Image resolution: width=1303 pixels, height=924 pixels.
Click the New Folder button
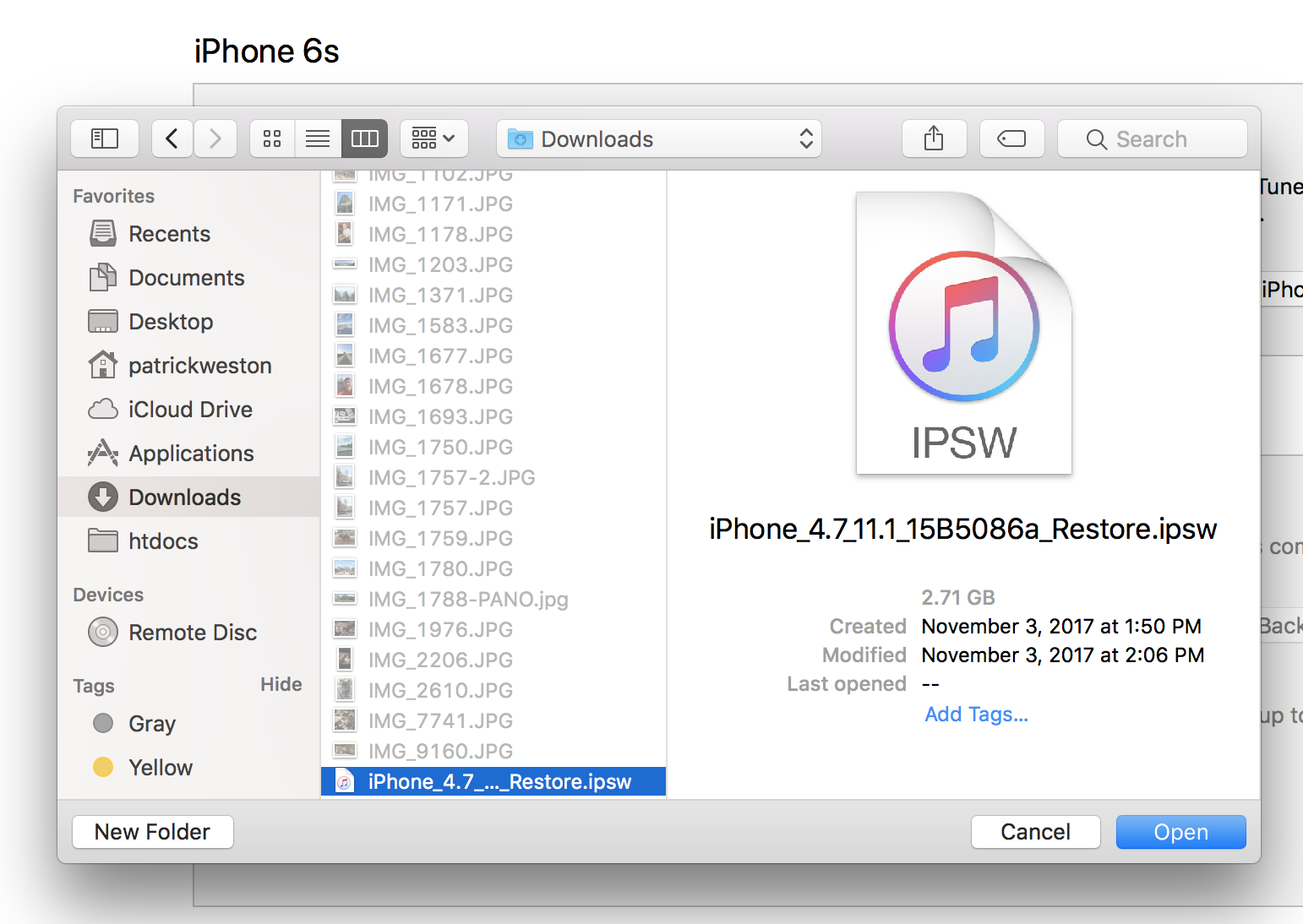pos(153,832)
